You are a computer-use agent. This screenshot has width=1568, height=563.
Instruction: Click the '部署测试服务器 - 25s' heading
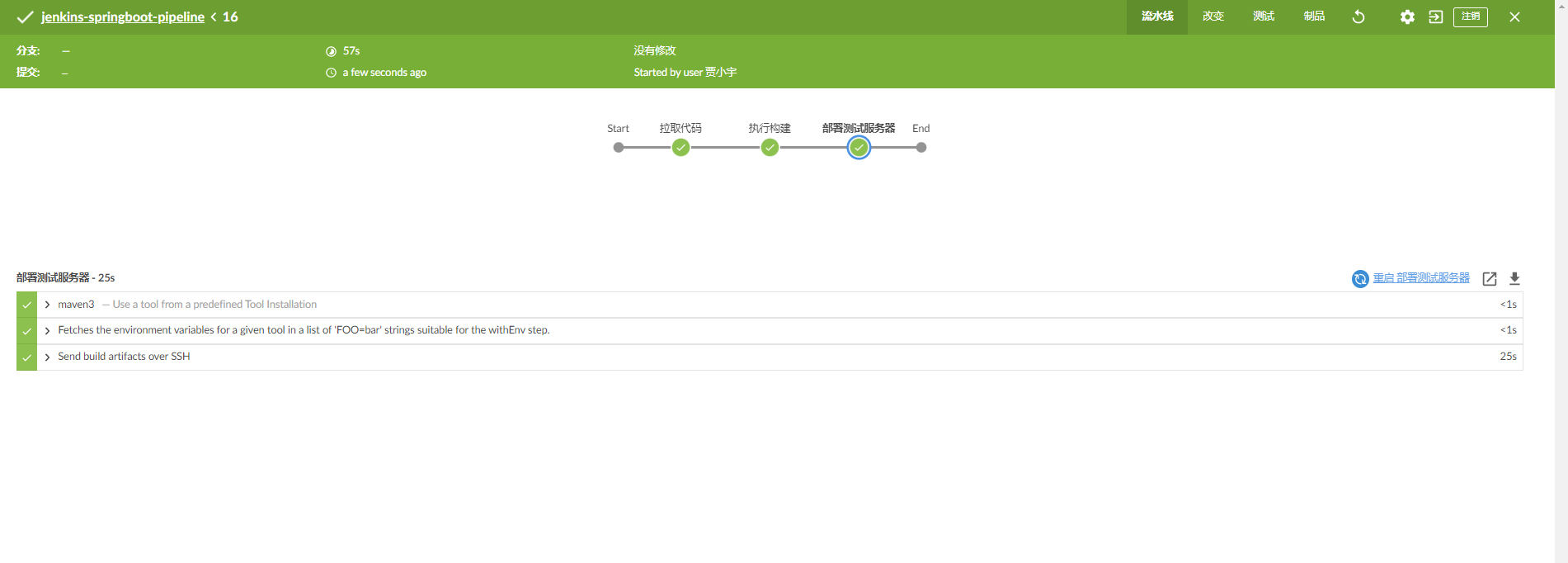pos(65,277)
